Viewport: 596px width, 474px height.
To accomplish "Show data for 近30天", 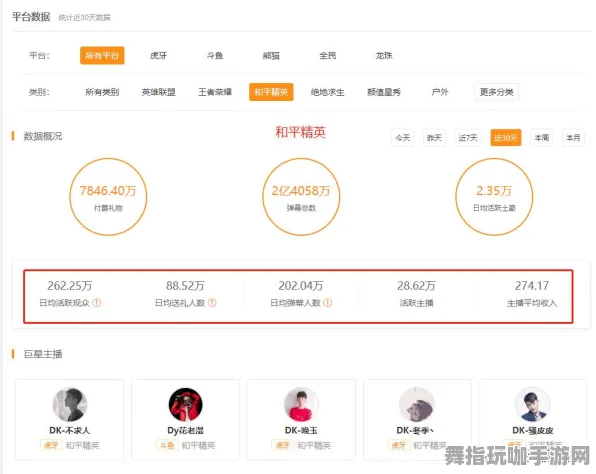I will pyautogui.click(x=506, y=138).
